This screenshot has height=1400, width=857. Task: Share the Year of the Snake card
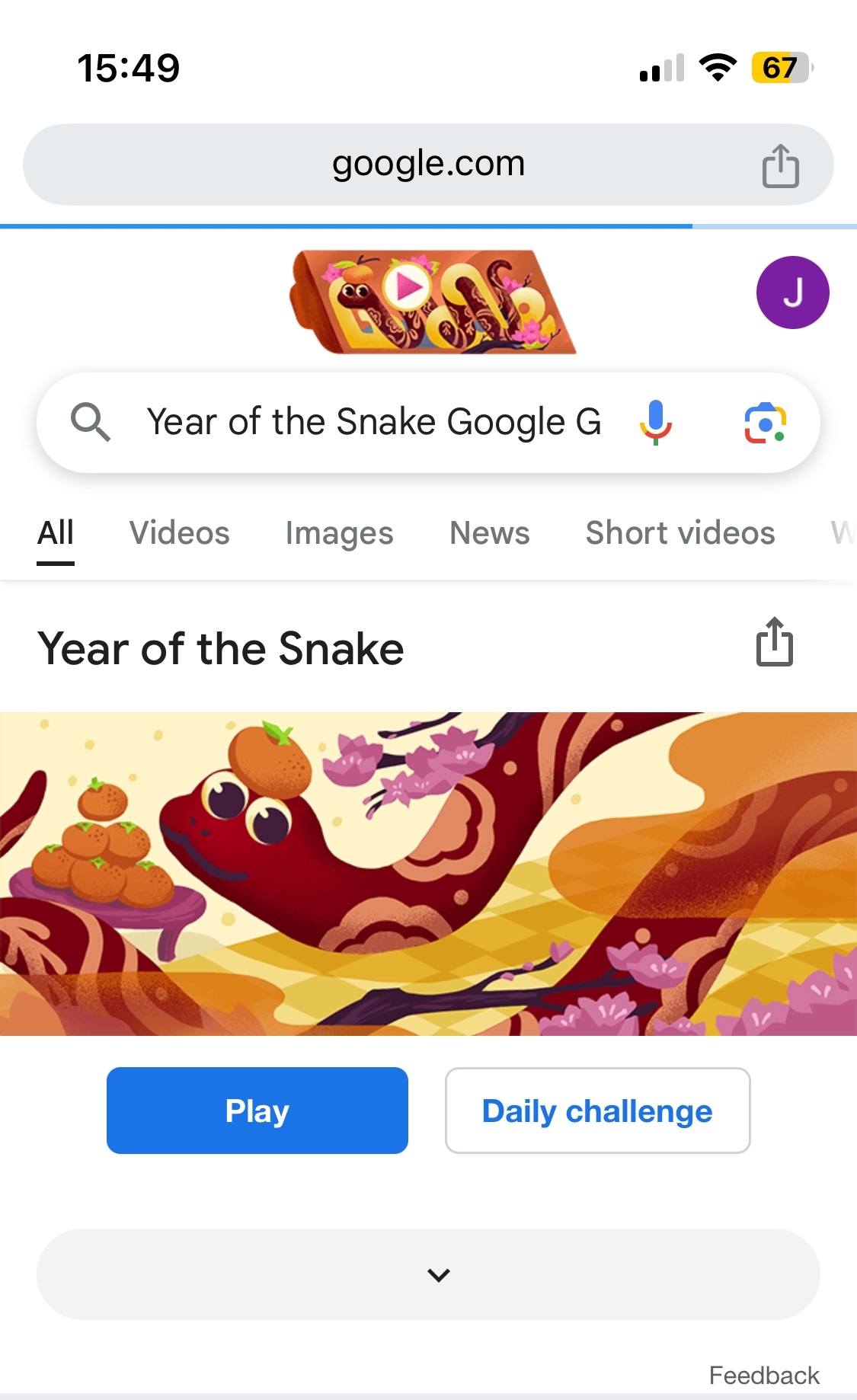[x=774, y=642]
